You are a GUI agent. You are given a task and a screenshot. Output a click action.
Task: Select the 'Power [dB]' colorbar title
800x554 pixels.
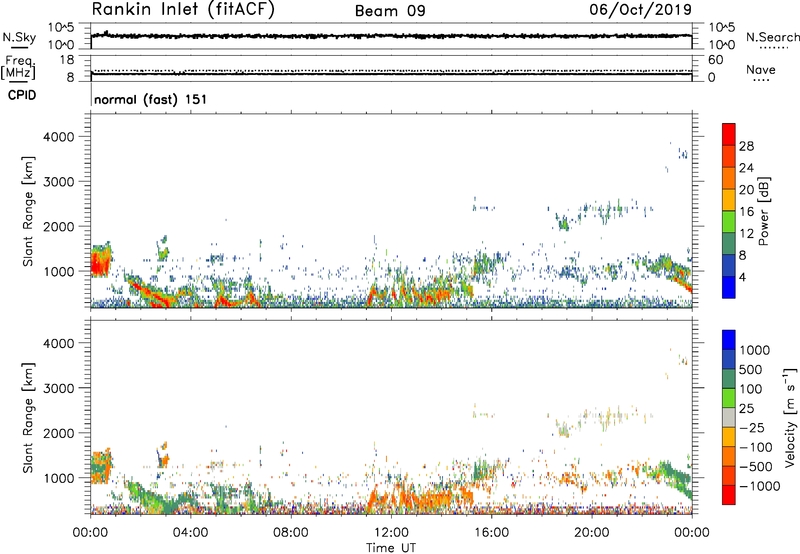[x=763, y=211]
